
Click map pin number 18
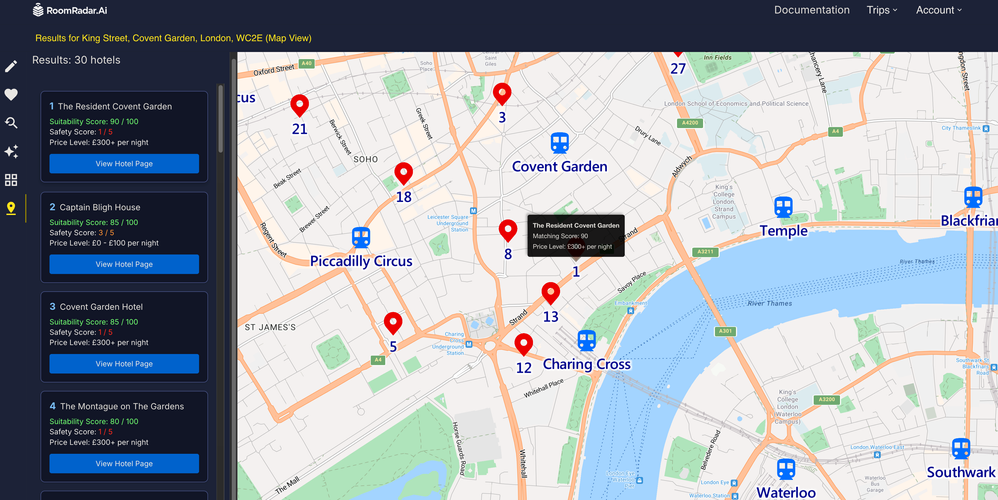[x=404, y=174]
